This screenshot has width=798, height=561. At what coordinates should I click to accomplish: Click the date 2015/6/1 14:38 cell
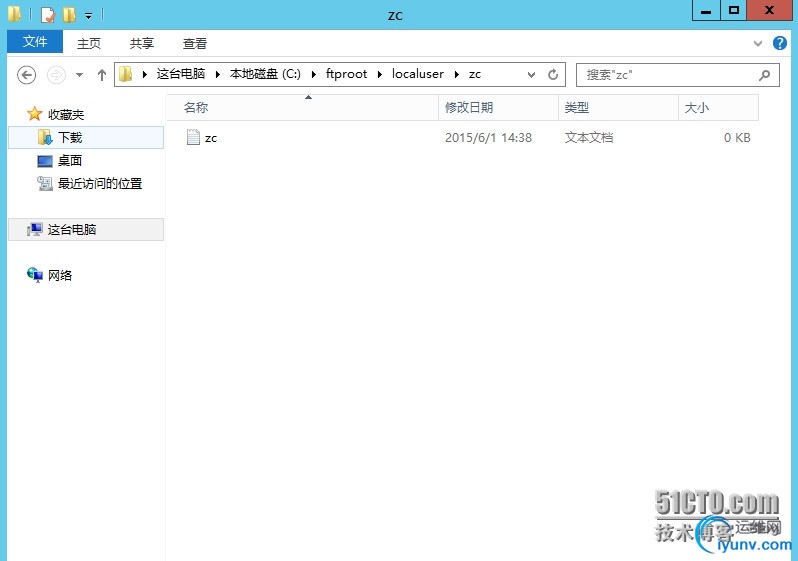489,138
